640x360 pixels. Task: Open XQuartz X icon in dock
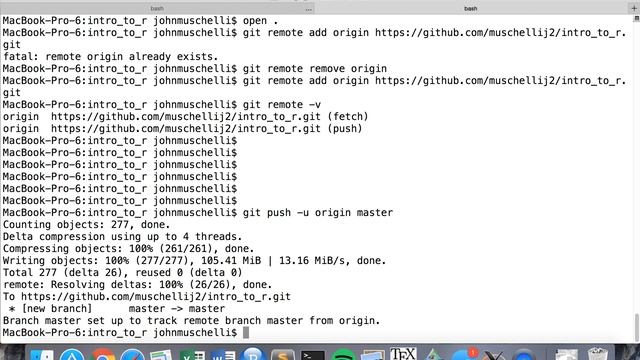click(x=494, y=355)
